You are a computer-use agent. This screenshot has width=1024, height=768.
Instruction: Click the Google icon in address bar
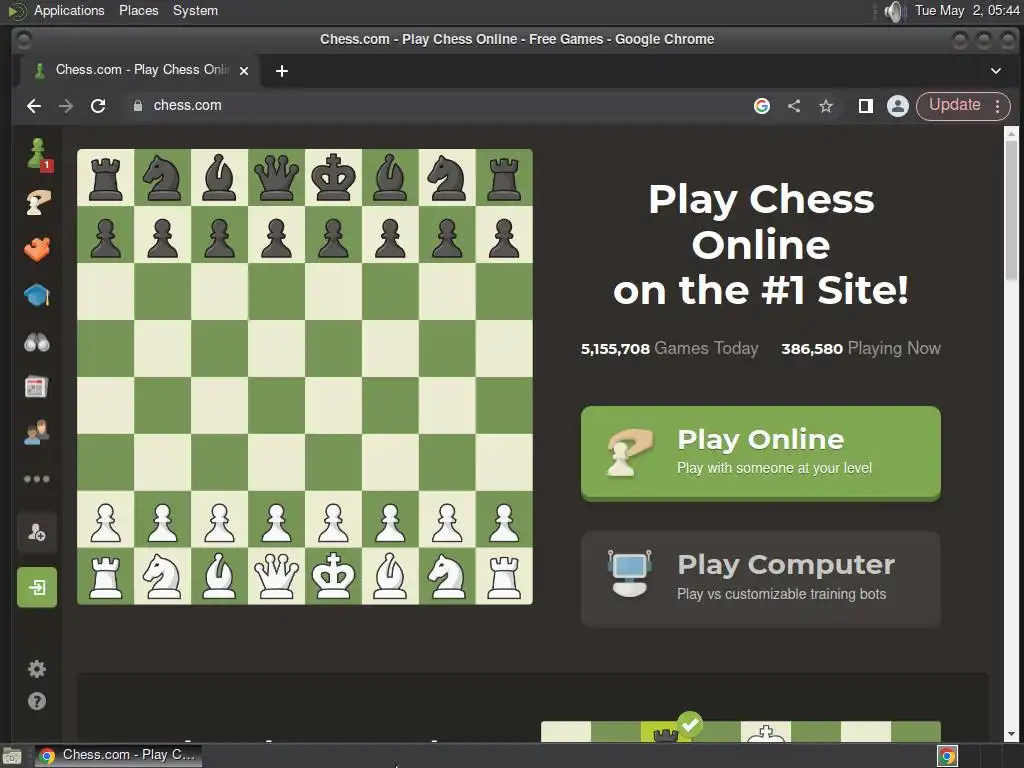click(761, 106)
